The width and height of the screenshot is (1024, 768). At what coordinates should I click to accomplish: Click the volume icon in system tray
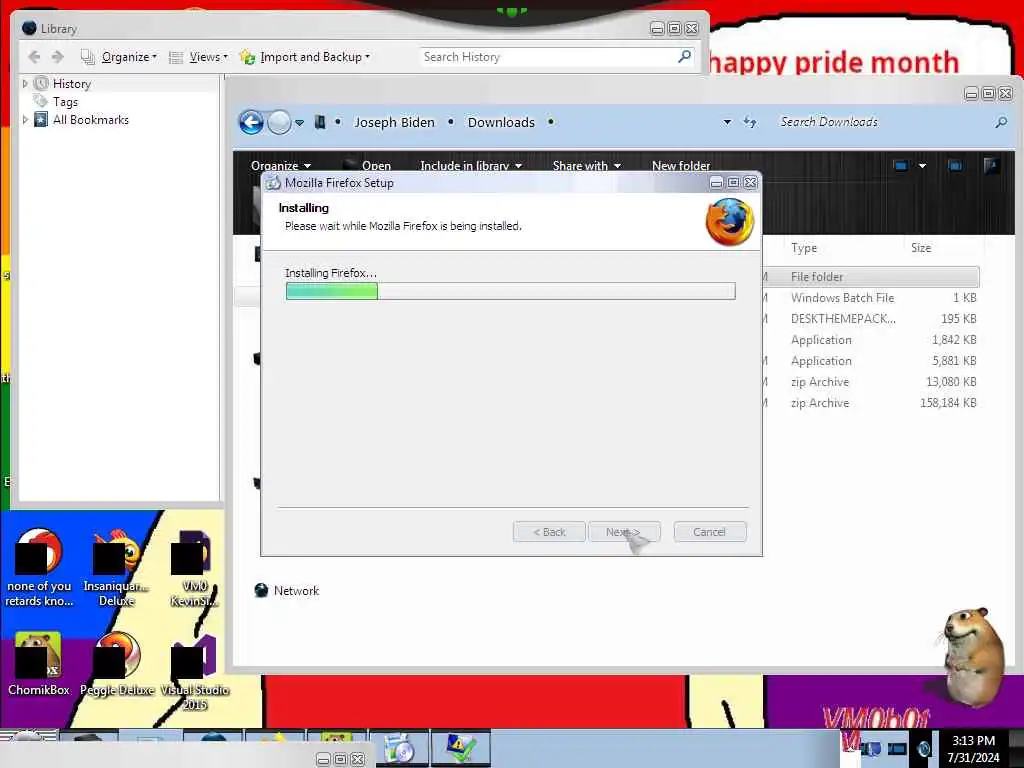(924, 748)
